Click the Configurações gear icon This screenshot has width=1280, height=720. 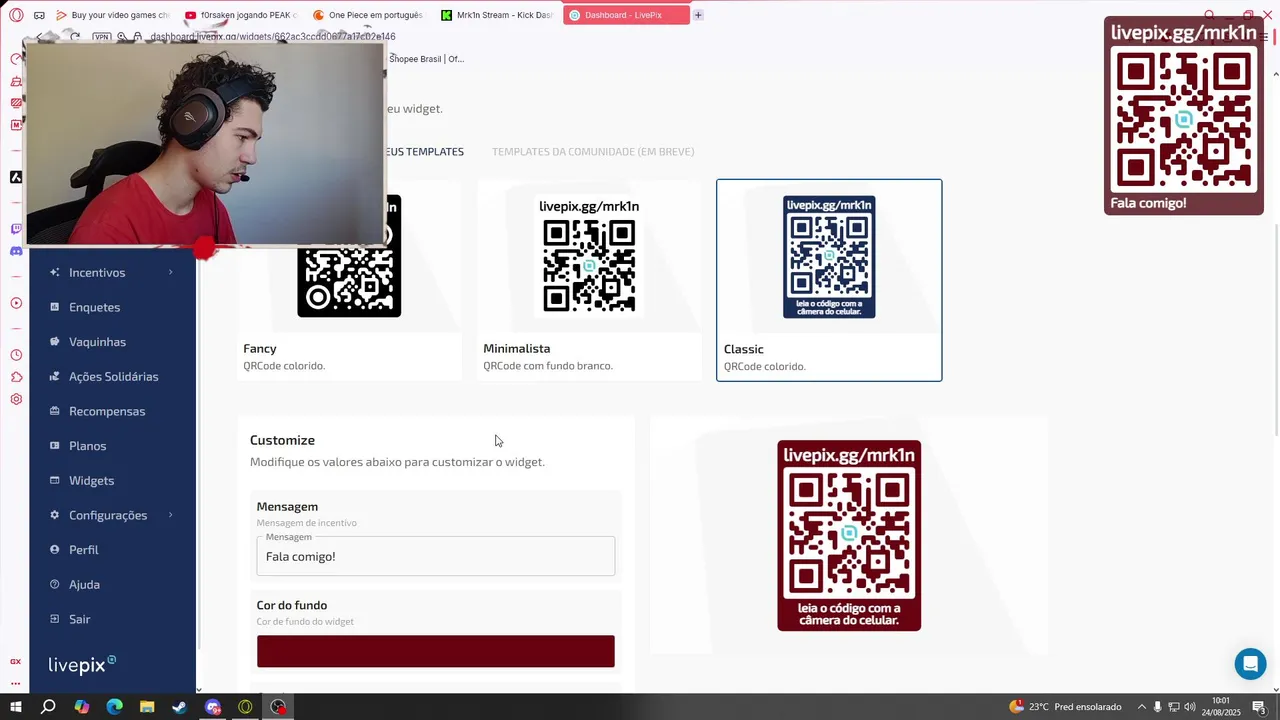click(x=54, y=515)
